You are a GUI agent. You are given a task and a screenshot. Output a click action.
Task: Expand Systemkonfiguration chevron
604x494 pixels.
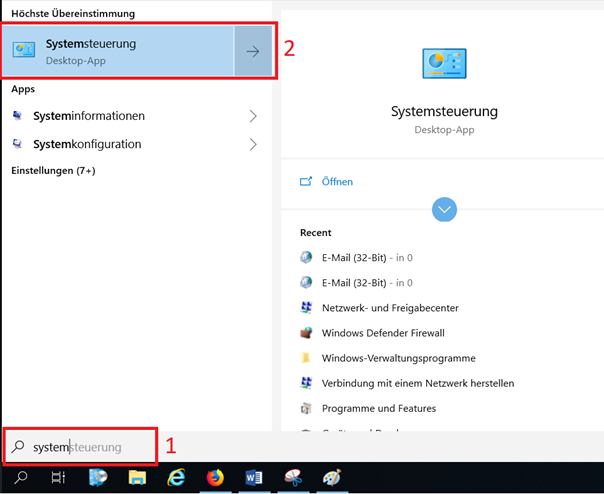253,144
